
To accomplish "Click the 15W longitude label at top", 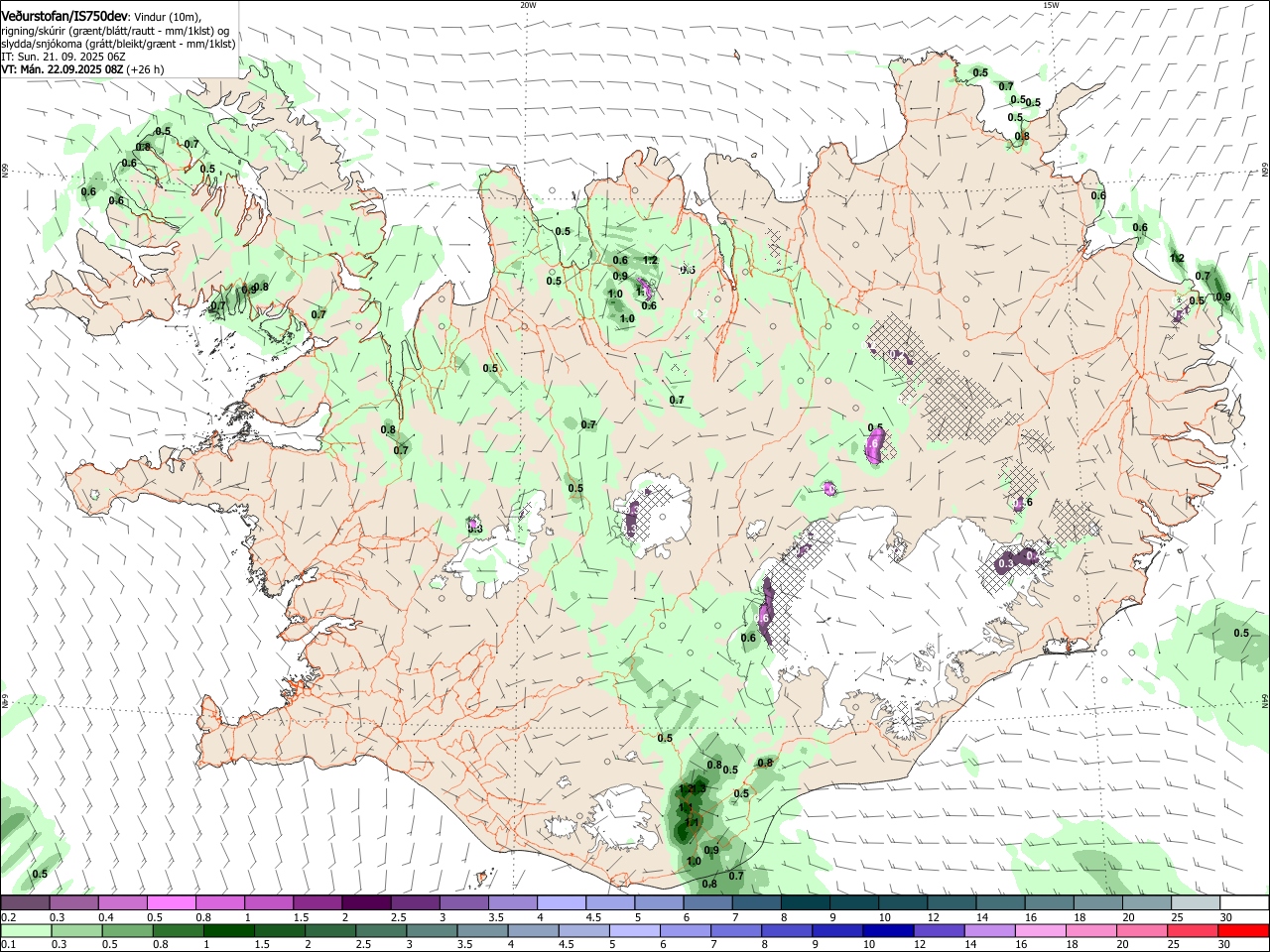I will (x=1050, y=5).
